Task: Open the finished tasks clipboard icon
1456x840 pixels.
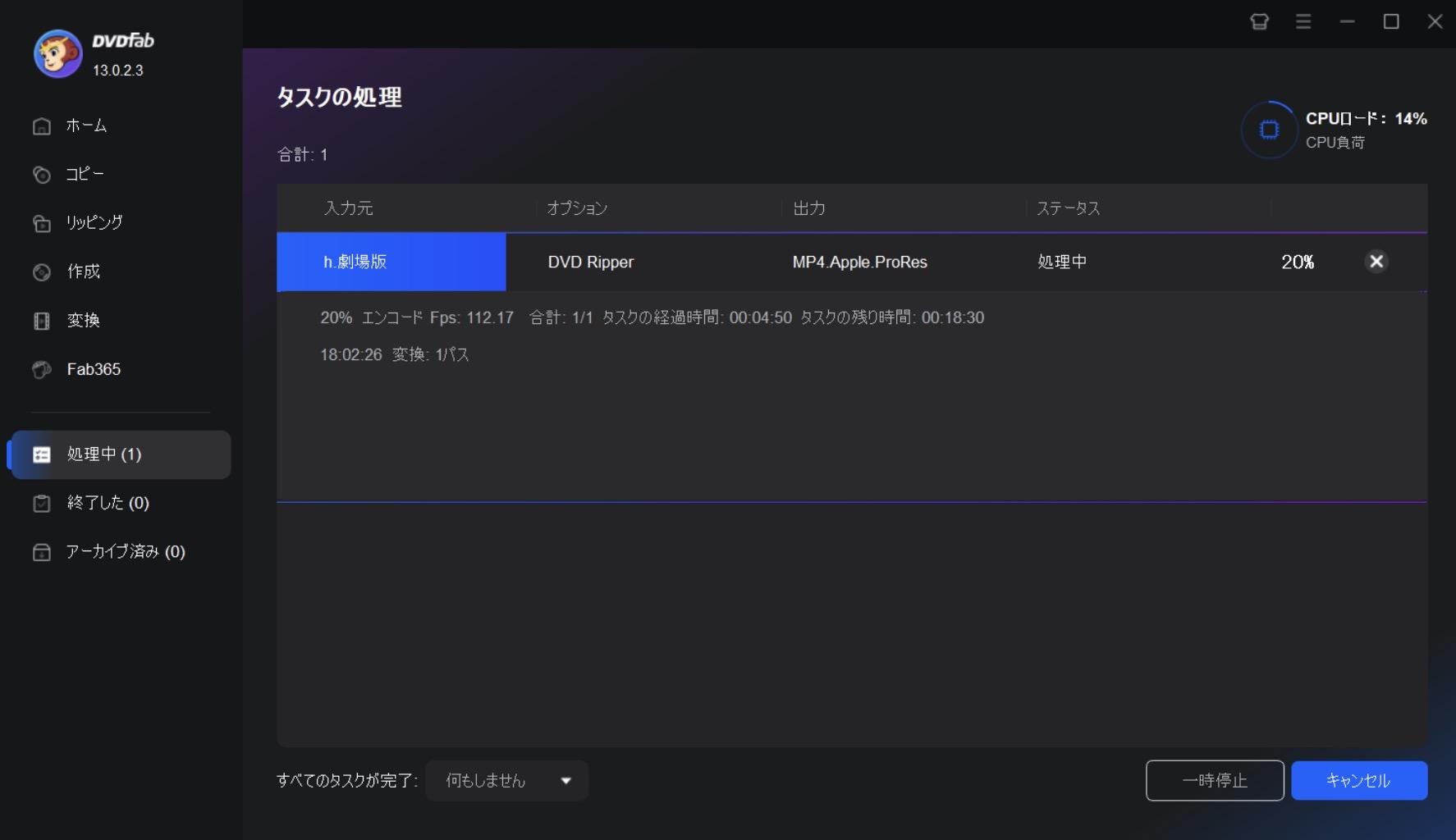Action: (42, 504)
